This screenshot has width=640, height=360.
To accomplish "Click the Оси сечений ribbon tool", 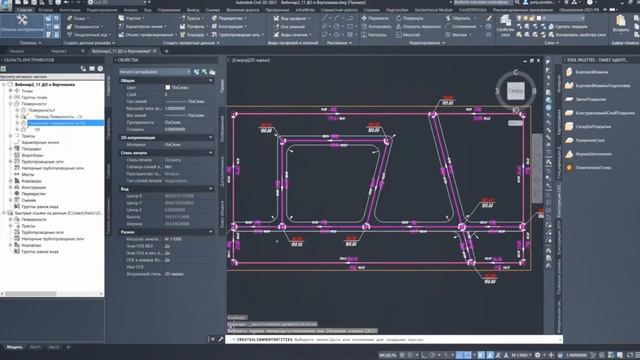I will [289, 27].
